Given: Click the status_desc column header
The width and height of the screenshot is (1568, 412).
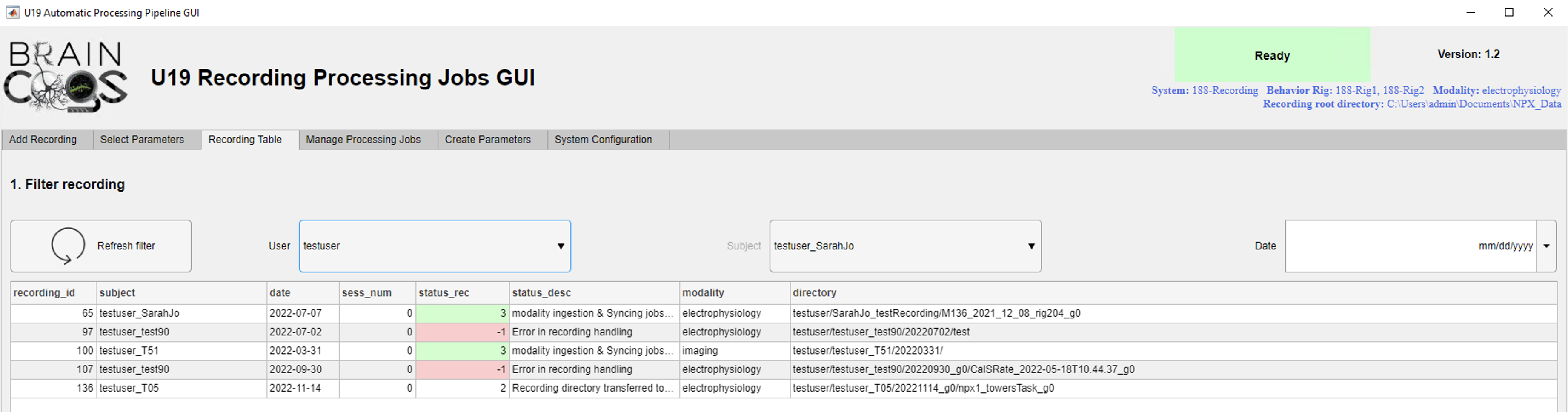Looking at the screenshot, I should [594, 293].
